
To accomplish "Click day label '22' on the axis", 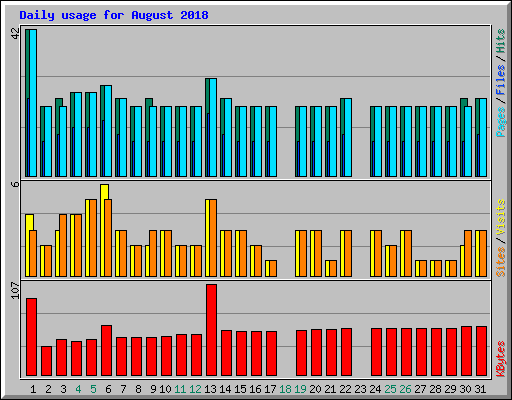I will click(345, 389).
